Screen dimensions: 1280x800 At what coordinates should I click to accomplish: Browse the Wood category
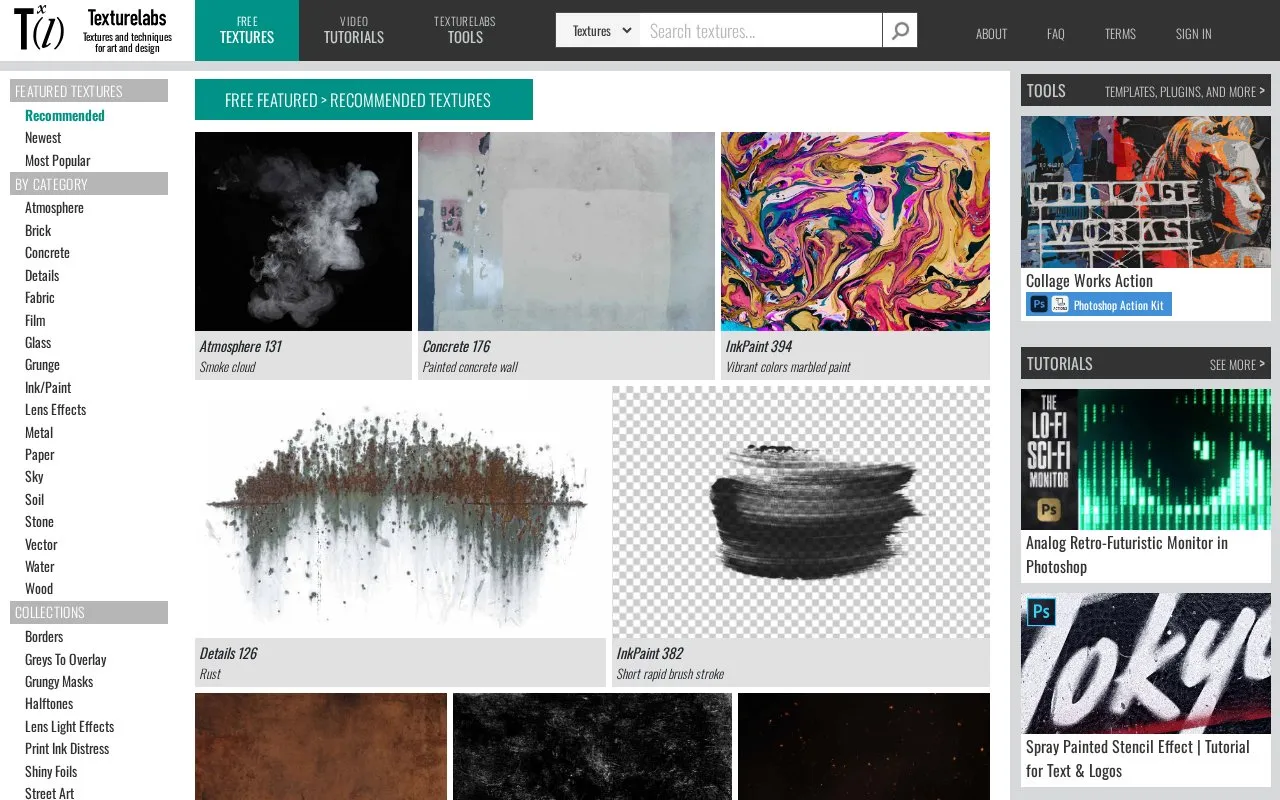(x=39, y=589)
